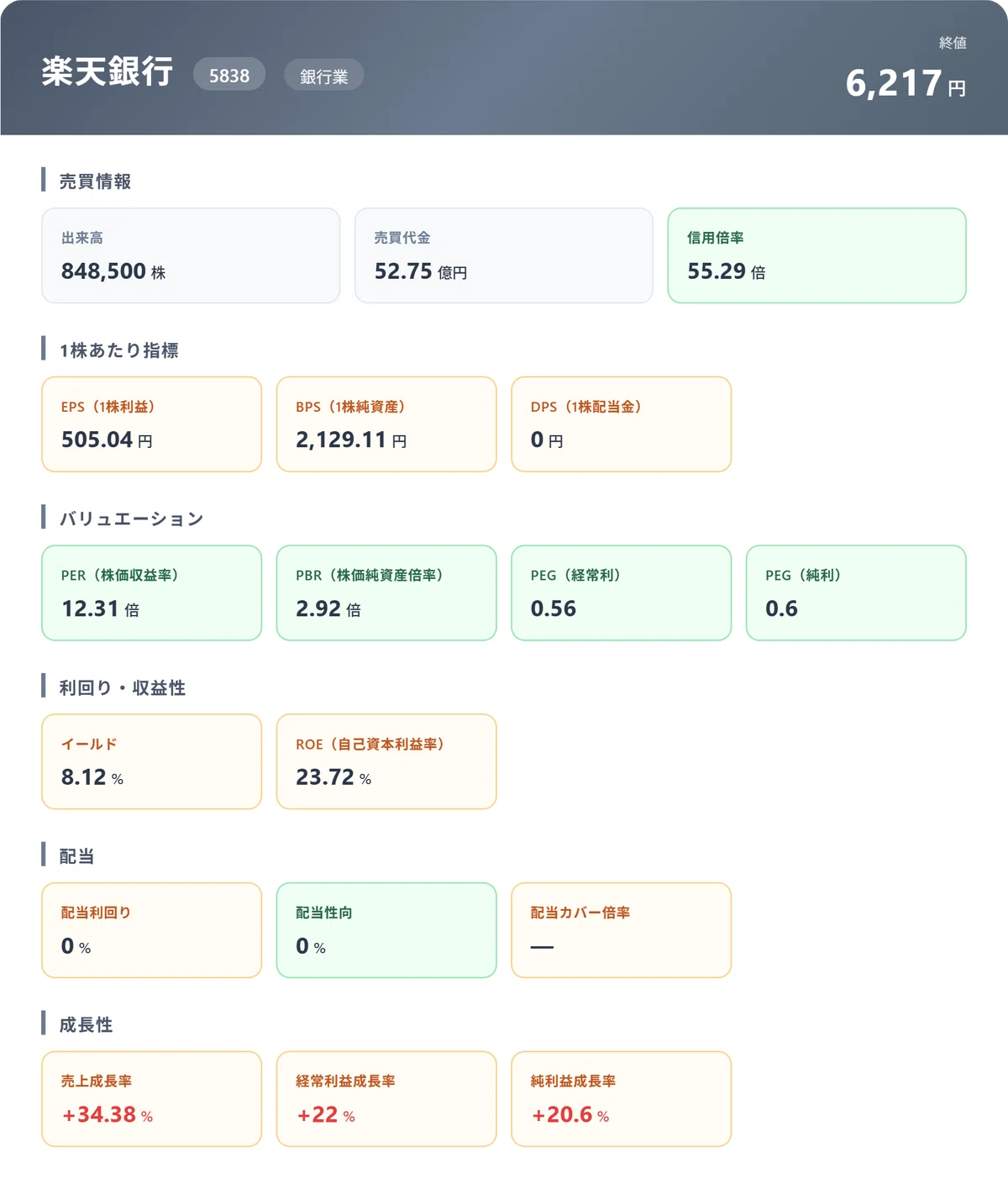Click the PER（株価収益率）label
Screen dimensions: 1008x1189
[x=119, y=576]
